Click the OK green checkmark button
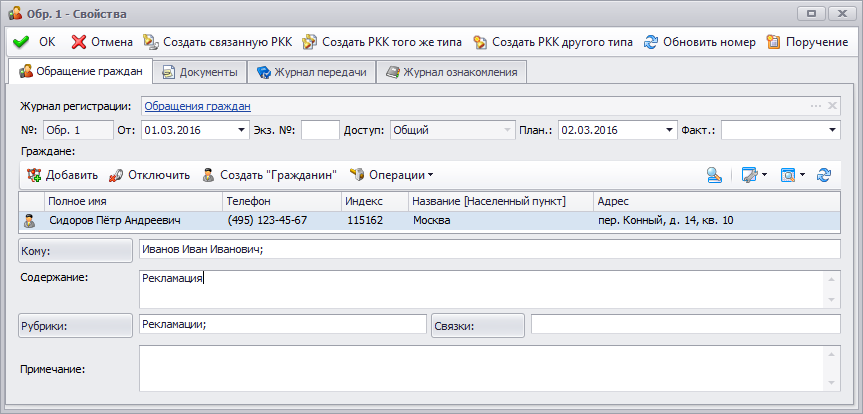 click(x=35, y=42)
